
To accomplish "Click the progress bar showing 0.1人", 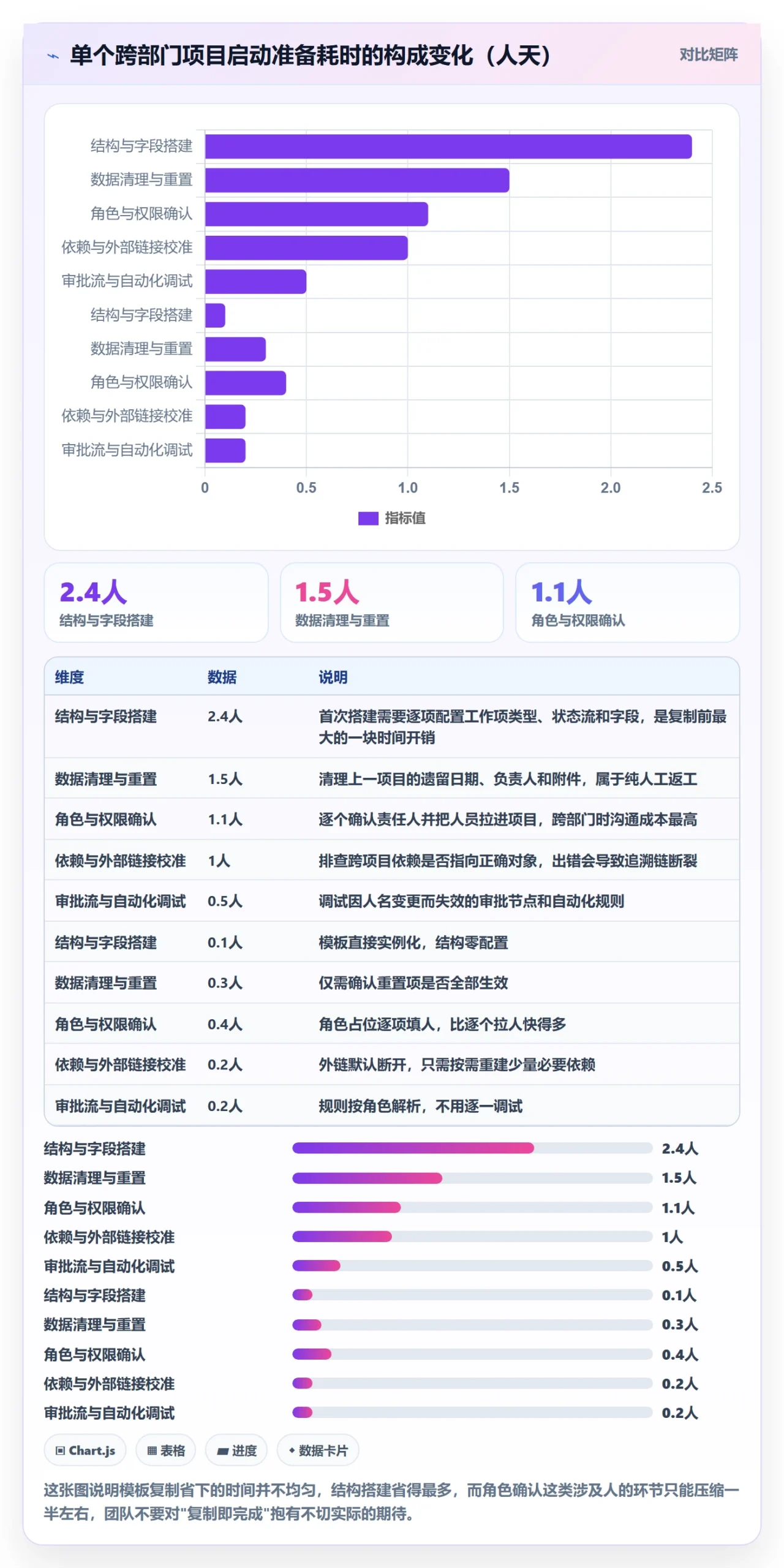I will click(x=472, y=1295).
